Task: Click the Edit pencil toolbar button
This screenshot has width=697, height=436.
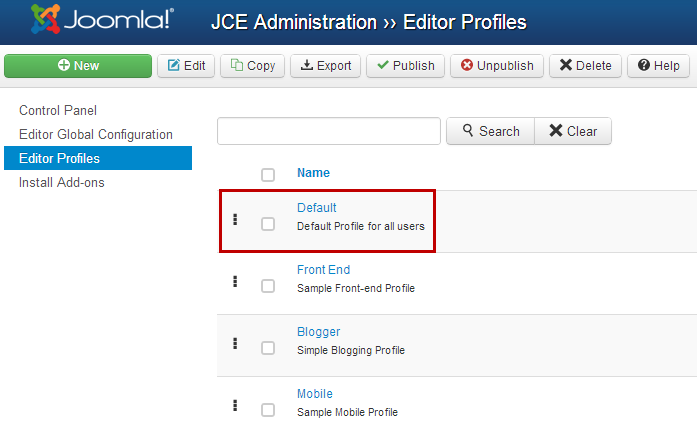Action: (186, 66)
